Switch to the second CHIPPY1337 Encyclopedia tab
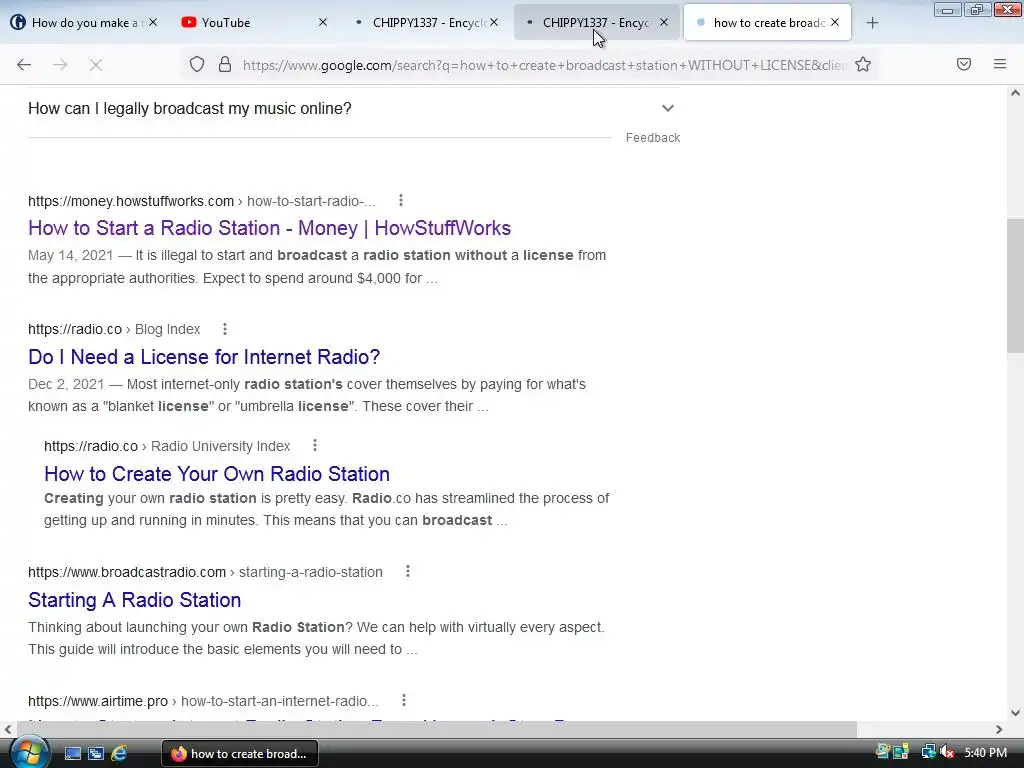The image size is (1024, 768). coord(596,23)
